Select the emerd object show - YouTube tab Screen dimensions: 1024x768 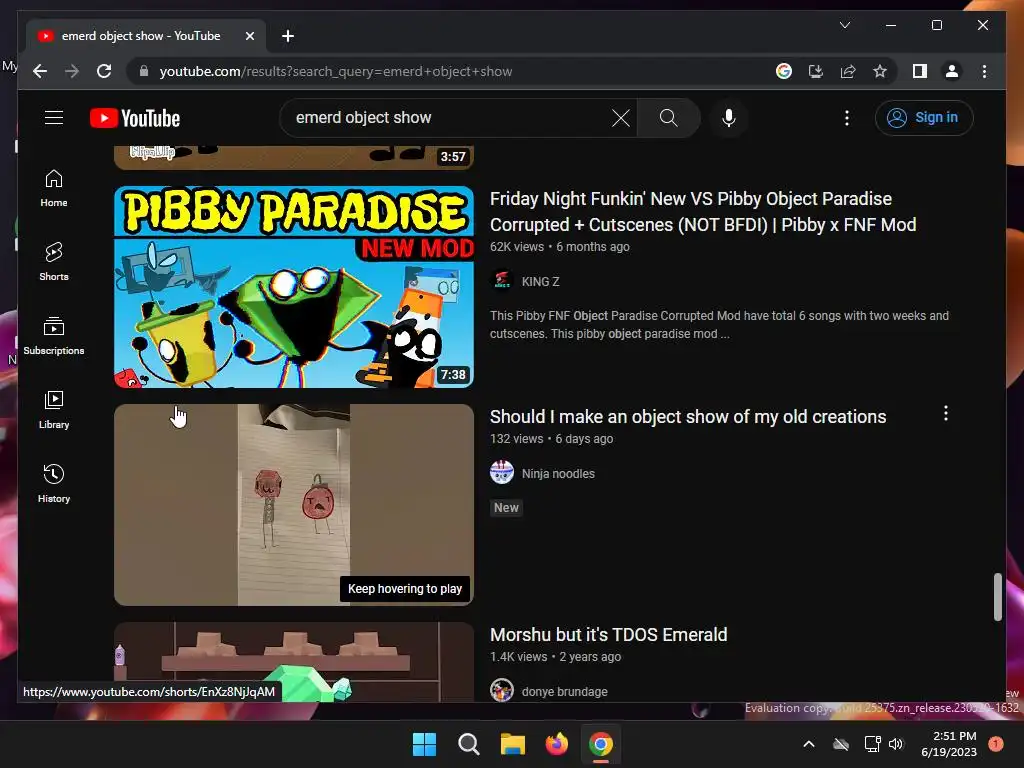click(146, 36)
